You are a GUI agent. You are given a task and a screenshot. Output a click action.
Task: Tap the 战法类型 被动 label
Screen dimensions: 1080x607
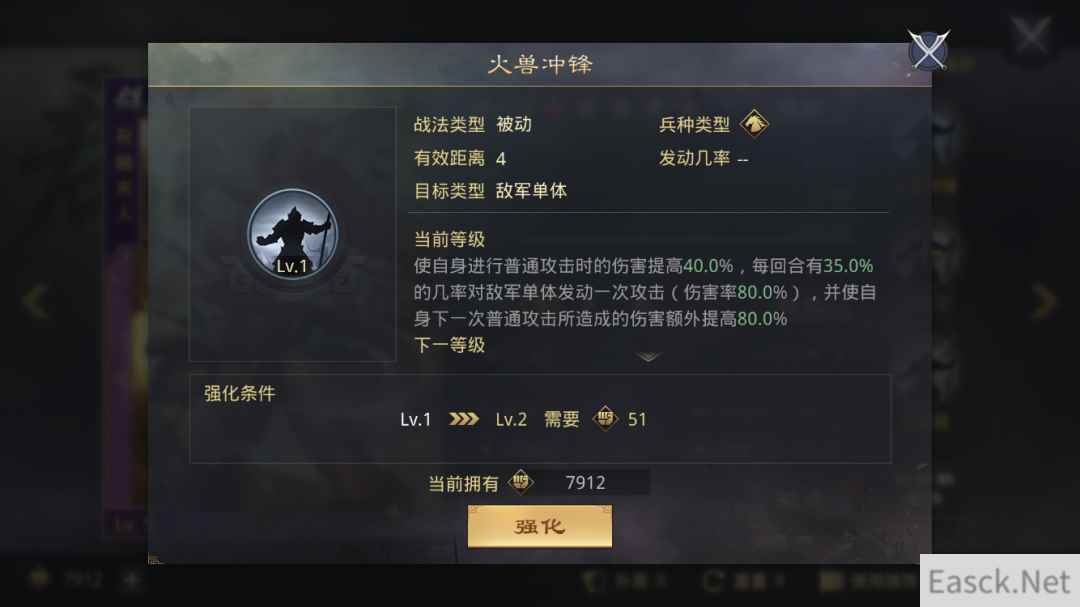point(472,124)
